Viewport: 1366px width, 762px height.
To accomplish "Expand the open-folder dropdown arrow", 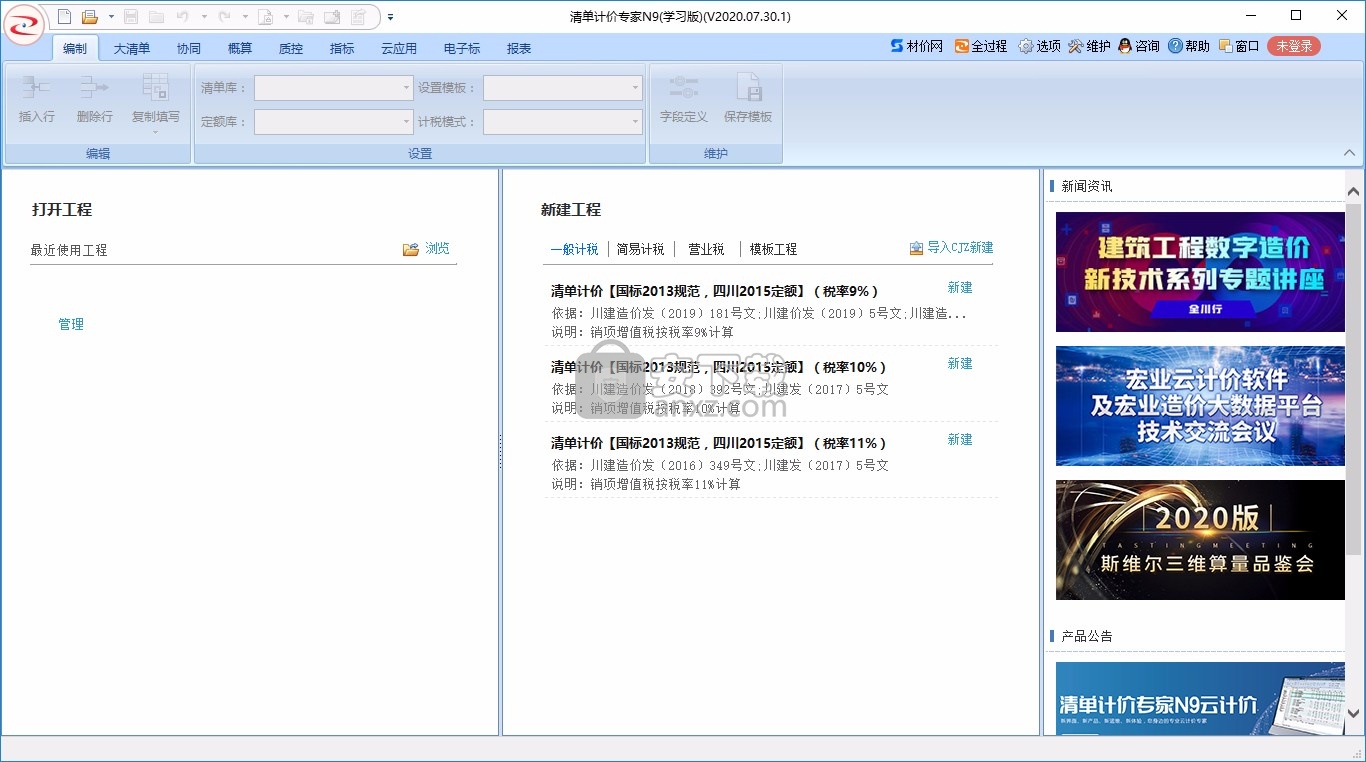I will 111,17.
